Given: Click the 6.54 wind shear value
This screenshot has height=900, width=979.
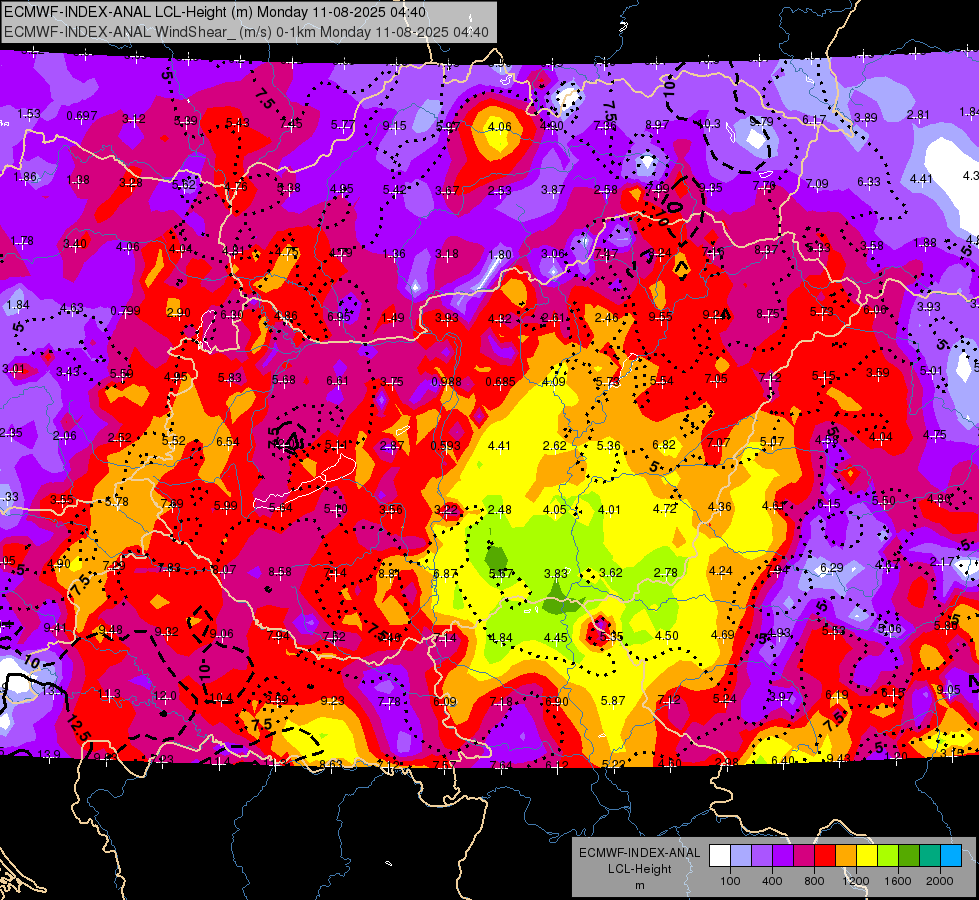Looking at the screenshot, I should (x=228, y=442).
